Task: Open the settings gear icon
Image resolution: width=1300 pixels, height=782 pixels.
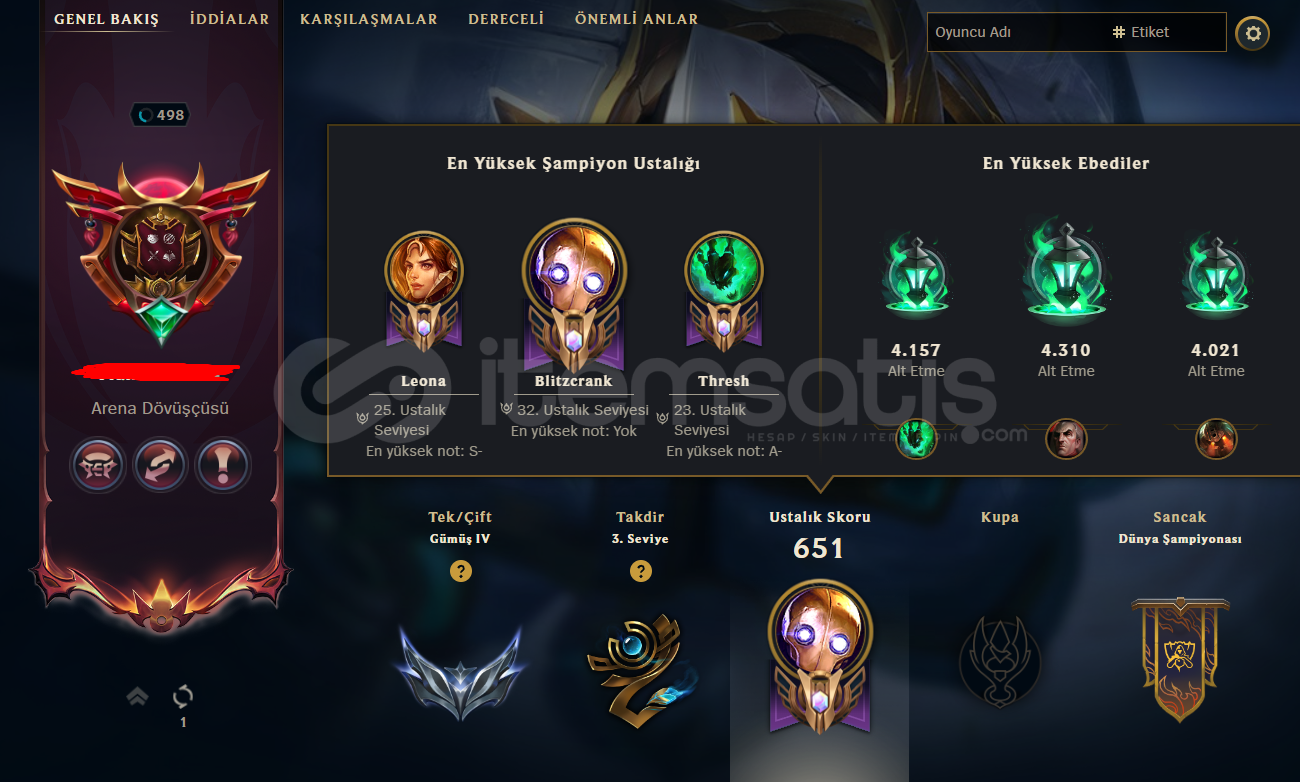Action: [x=1253, y=34]
